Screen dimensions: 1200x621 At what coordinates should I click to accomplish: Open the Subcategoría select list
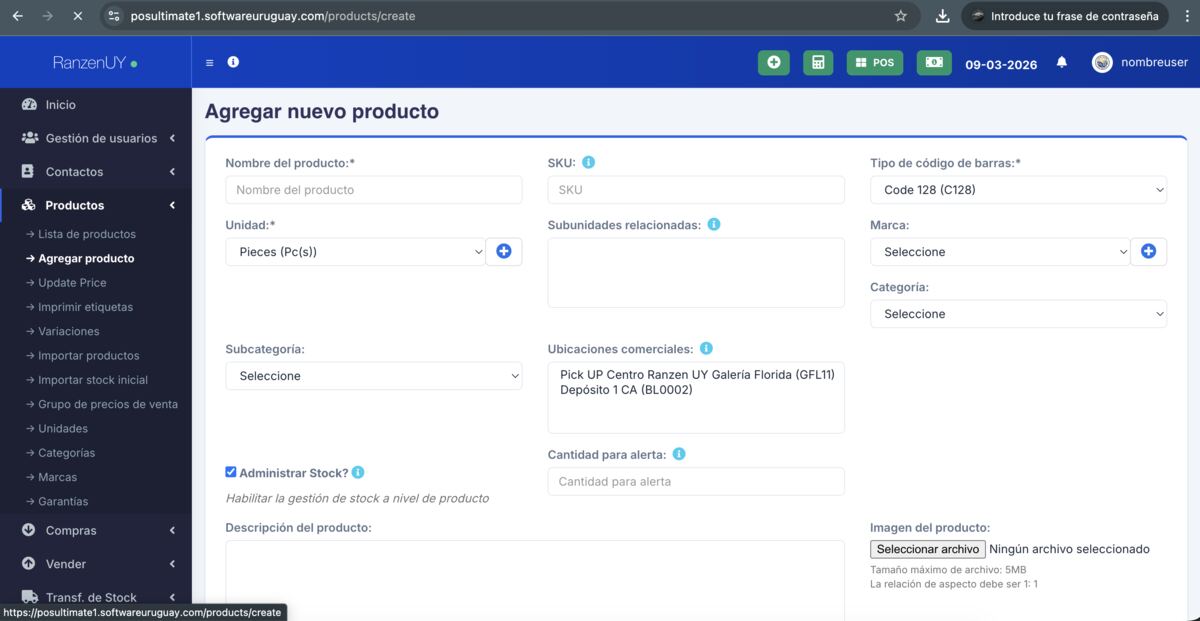coord(373,376)
